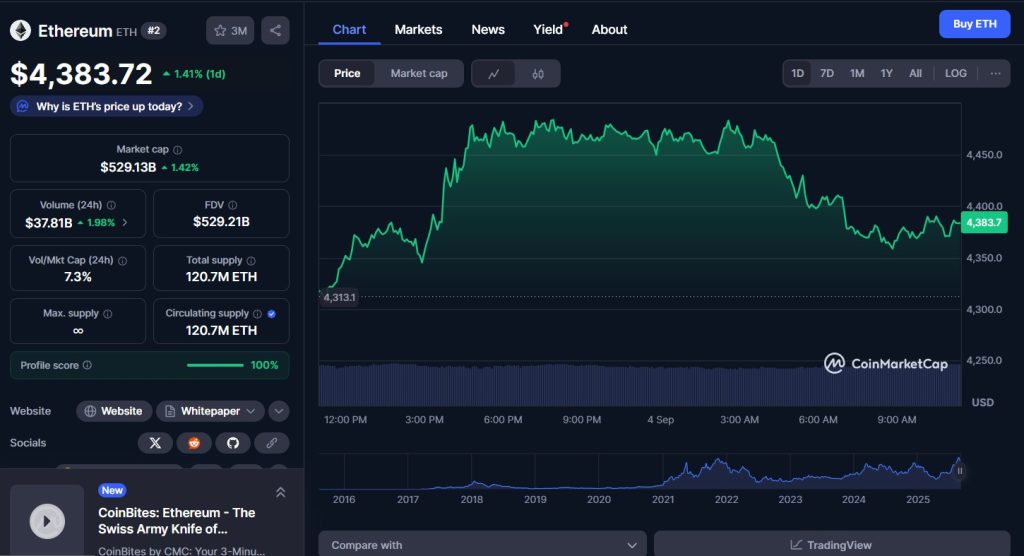Switch chart to Market cap
The width and height of the screenshot is (1024, 556).
419,73
